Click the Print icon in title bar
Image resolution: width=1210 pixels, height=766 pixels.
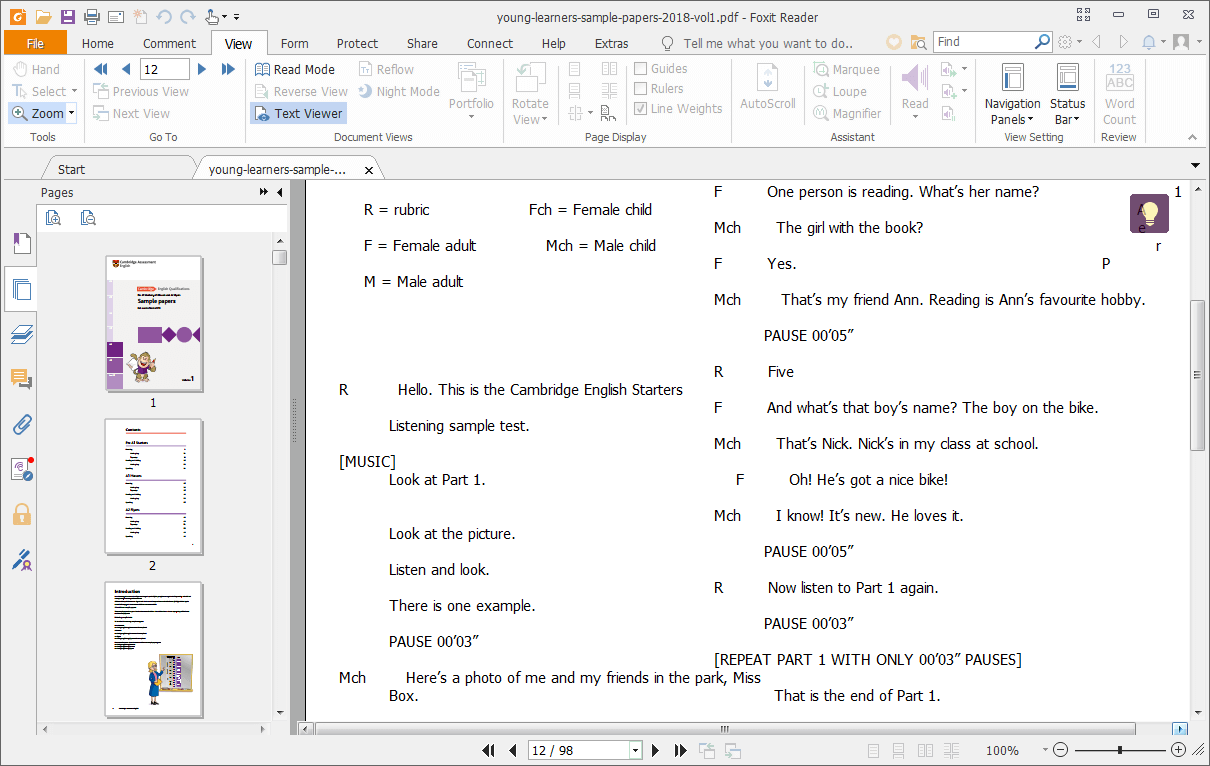click(92, 16)
